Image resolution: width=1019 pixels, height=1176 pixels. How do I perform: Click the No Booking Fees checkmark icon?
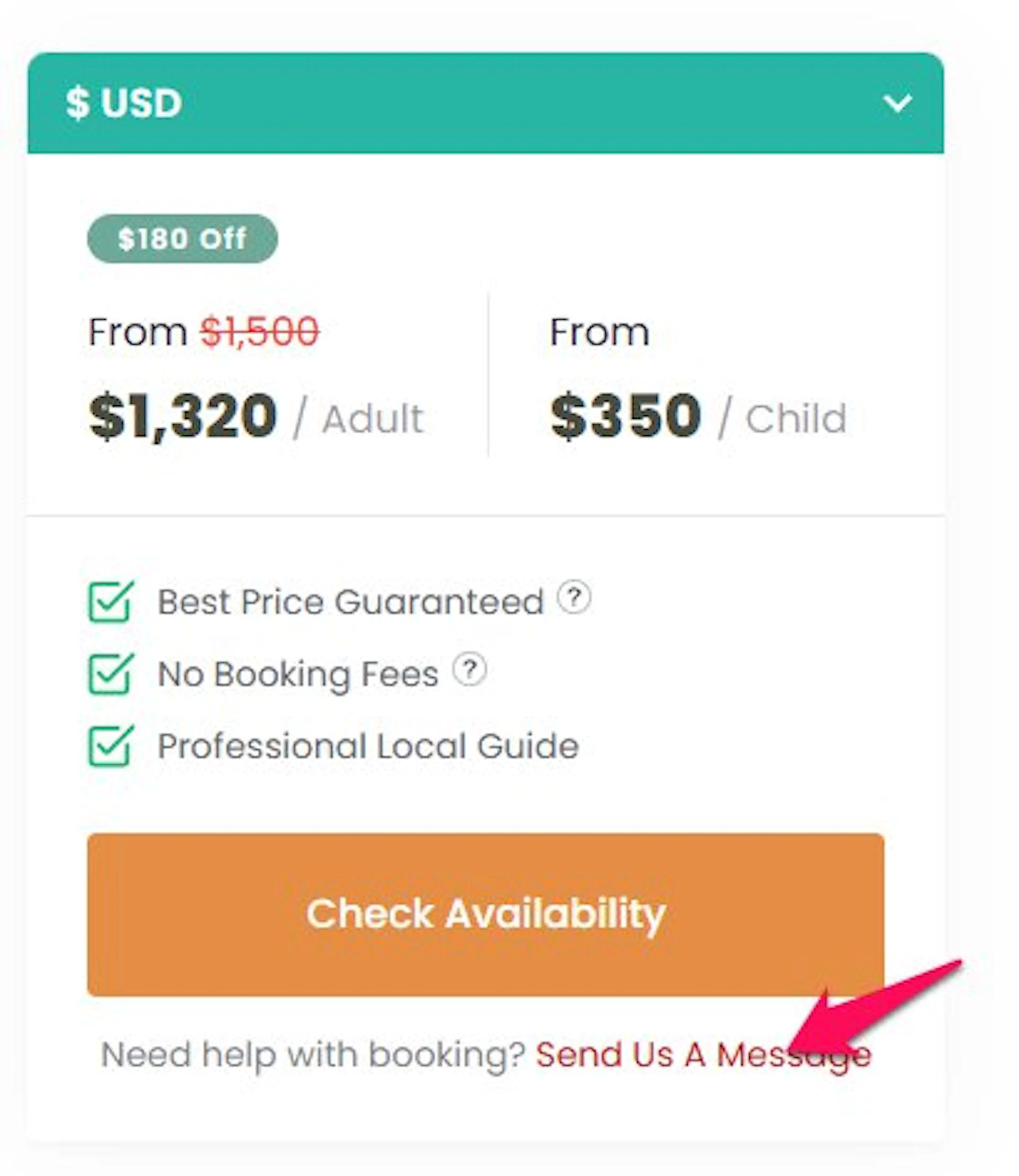(111, 674)
